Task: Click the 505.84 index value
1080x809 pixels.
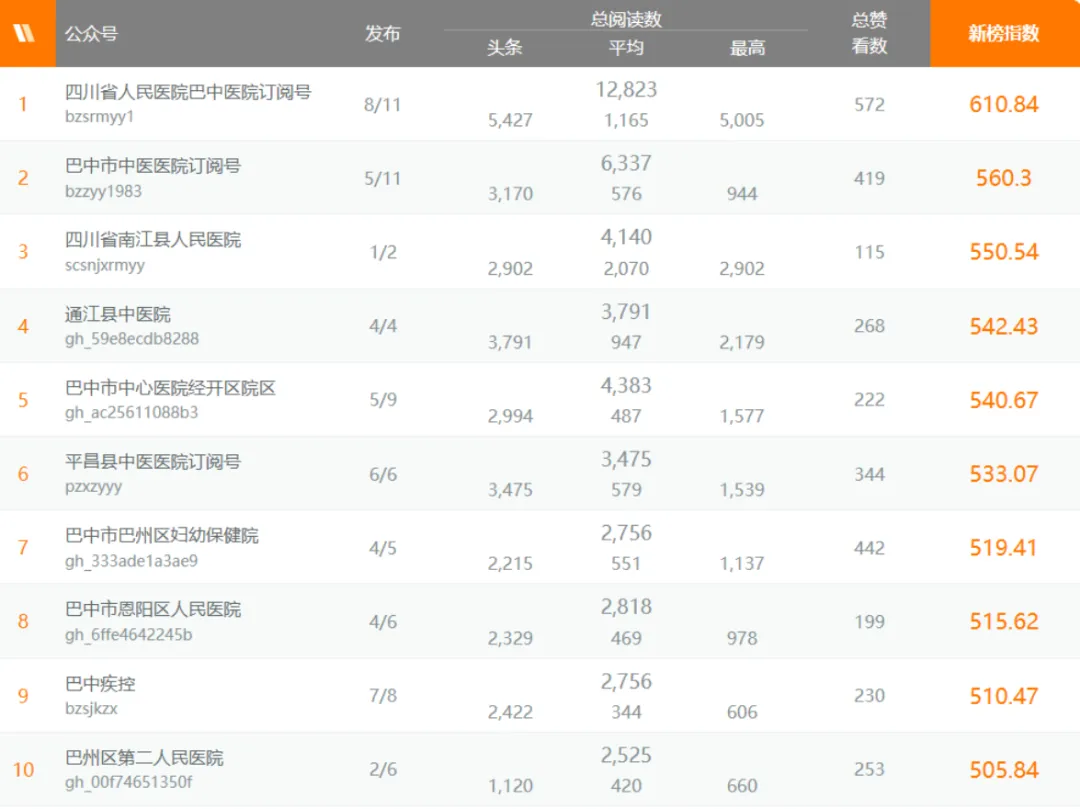Action: (x=1004, y=770)
